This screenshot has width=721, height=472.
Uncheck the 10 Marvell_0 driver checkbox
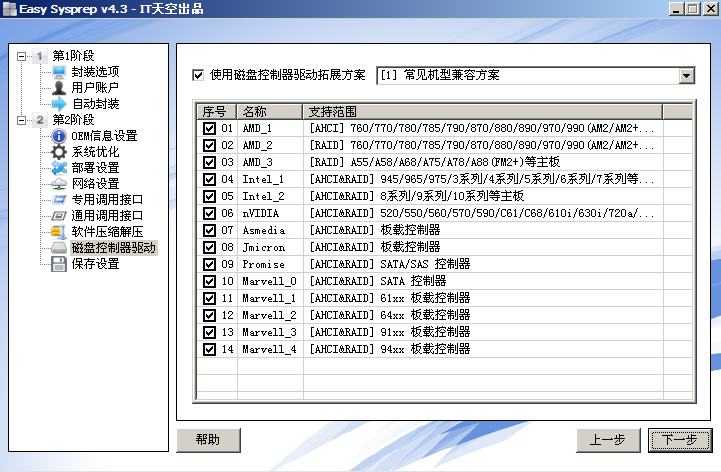[x=209, y=281]
